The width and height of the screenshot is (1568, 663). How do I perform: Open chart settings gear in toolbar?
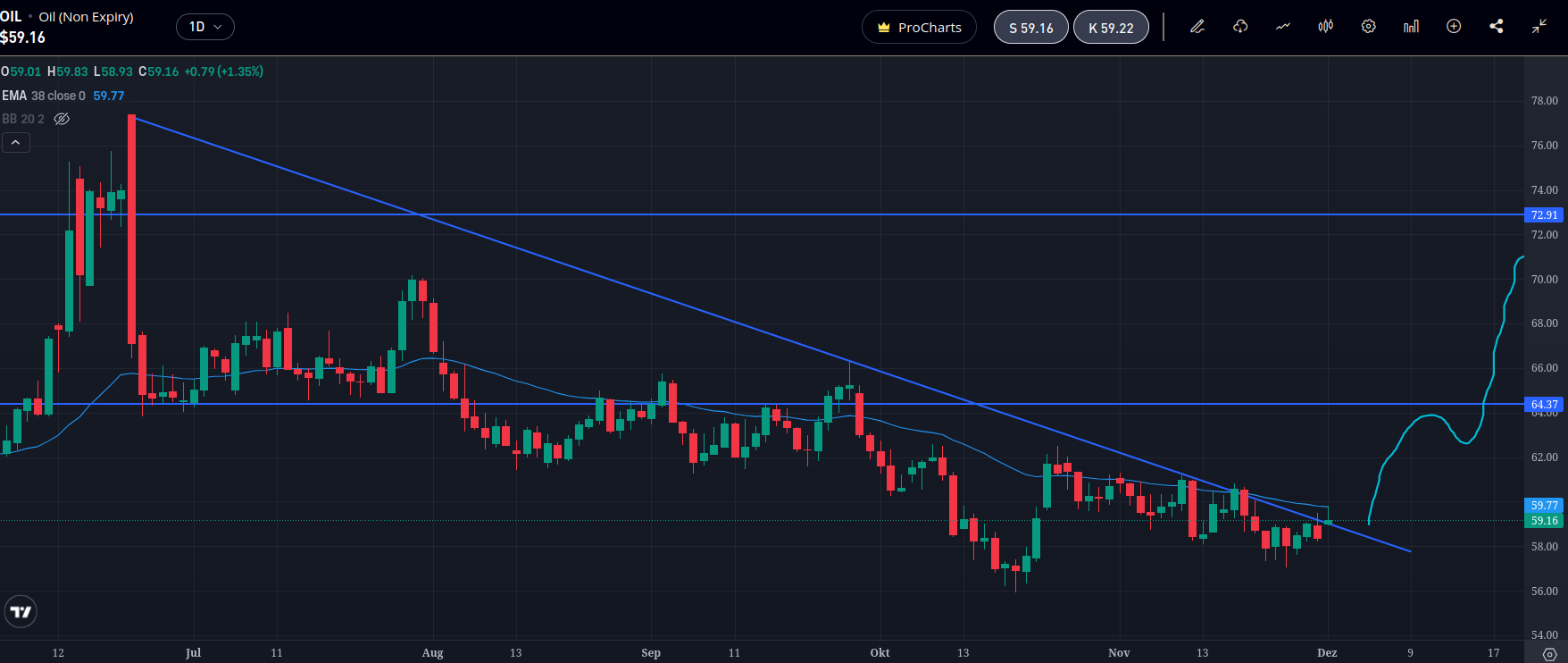[x=1368, y=27]
